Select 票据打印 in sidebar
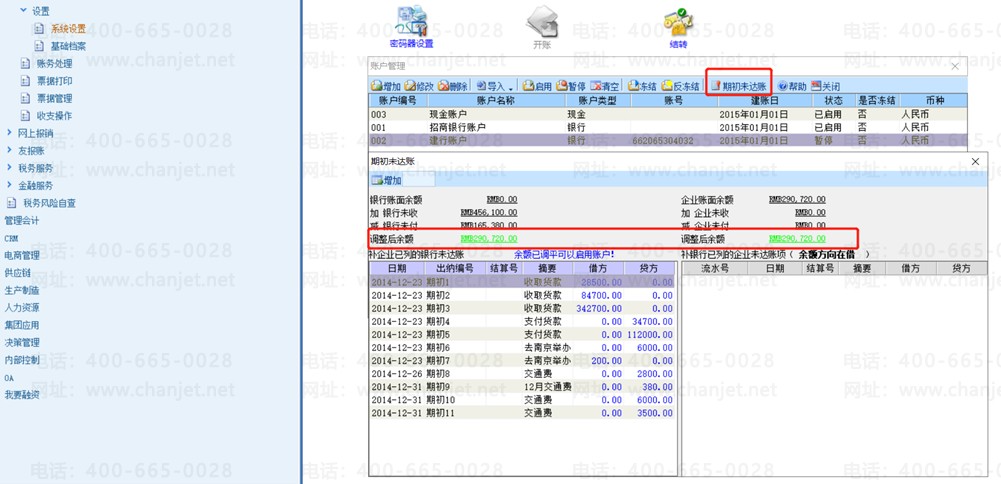This screenshot has height=484, width=1001. pos(54,81)
